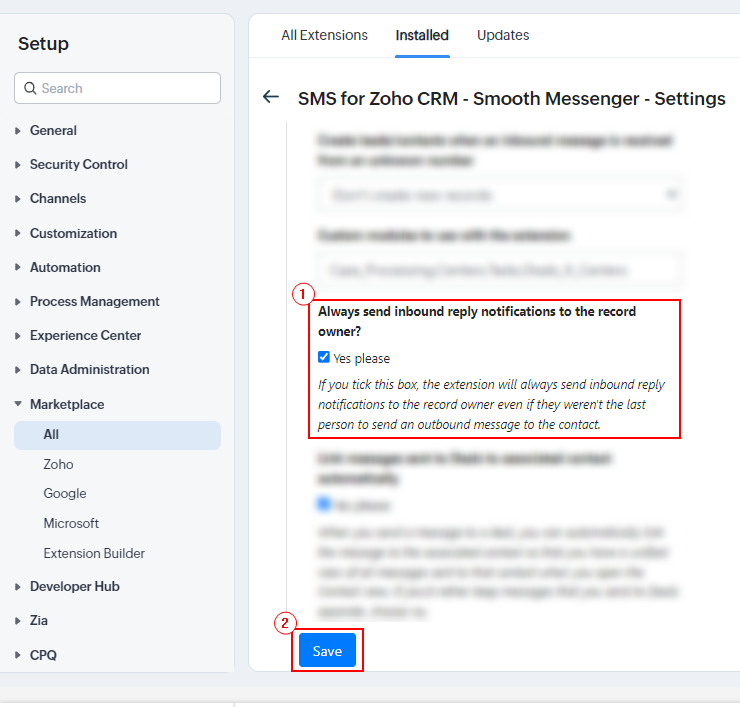
Task: Open the Microsoft marketplace item
Action: pos(71,523)
